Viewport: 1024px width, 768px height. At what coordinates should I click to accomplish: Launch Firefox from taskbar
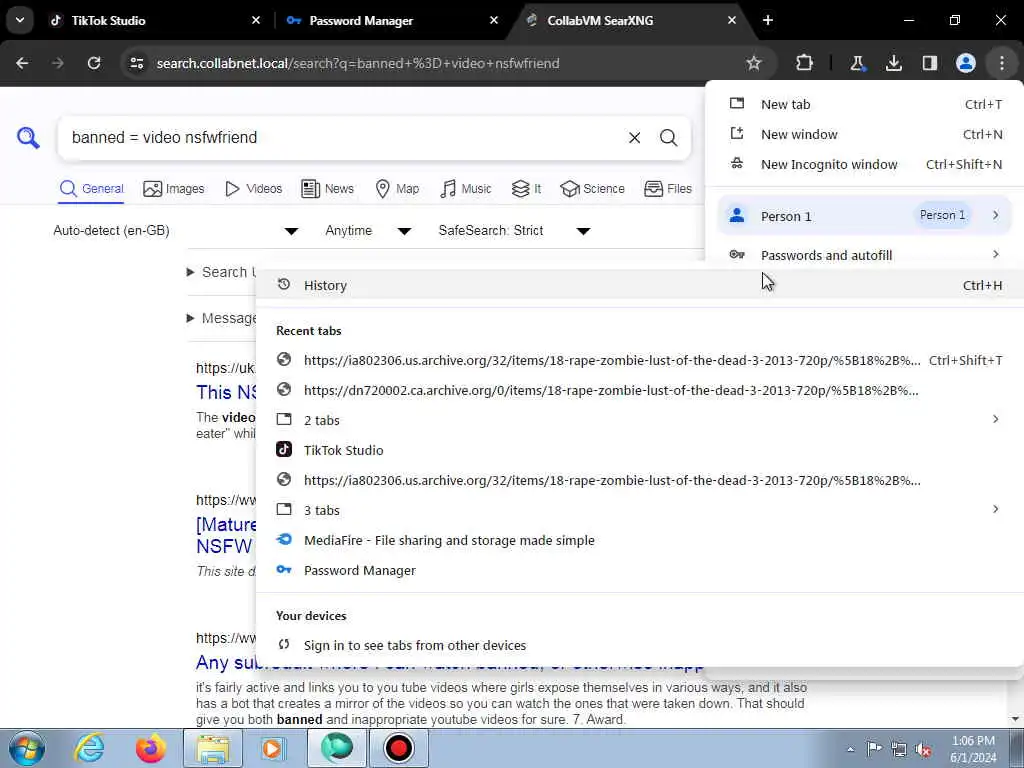(x=150, y=748)
